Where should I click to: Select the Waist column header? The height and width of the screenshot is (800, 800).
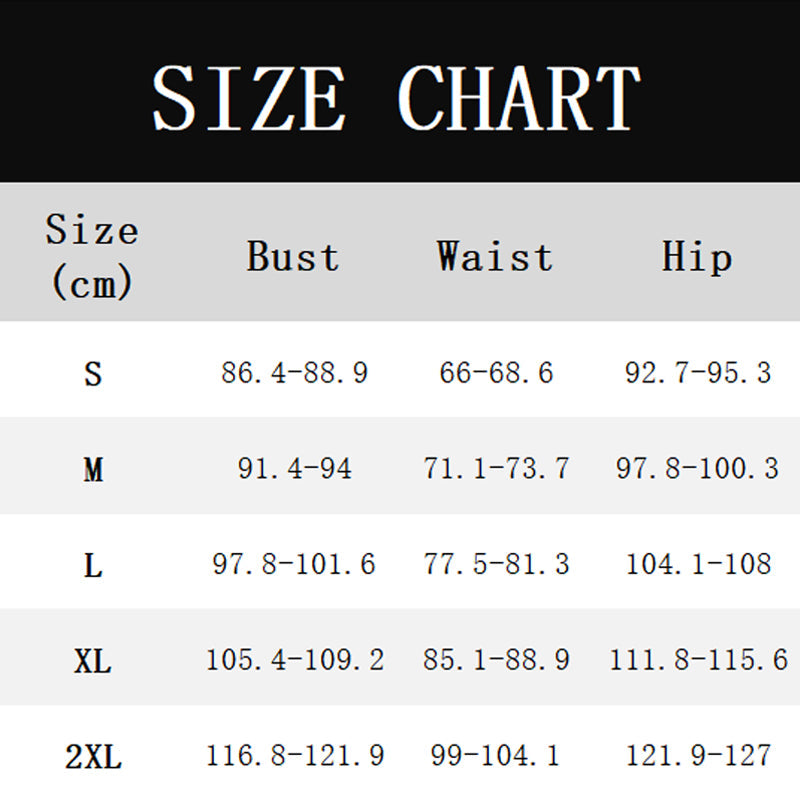coord(495,257)
